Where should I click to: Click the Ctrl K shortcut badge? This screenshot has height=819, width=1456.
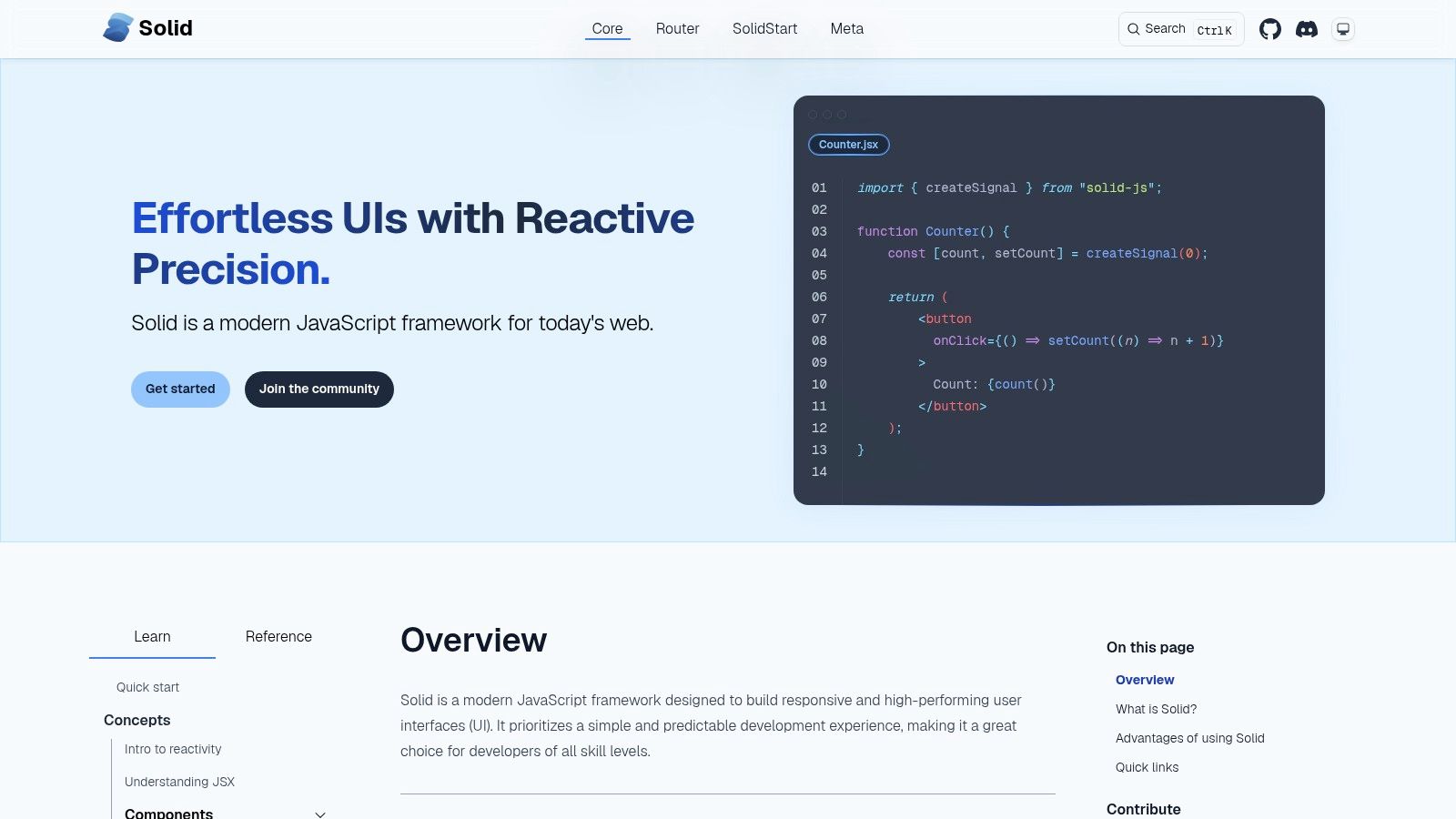point(1215,30)
